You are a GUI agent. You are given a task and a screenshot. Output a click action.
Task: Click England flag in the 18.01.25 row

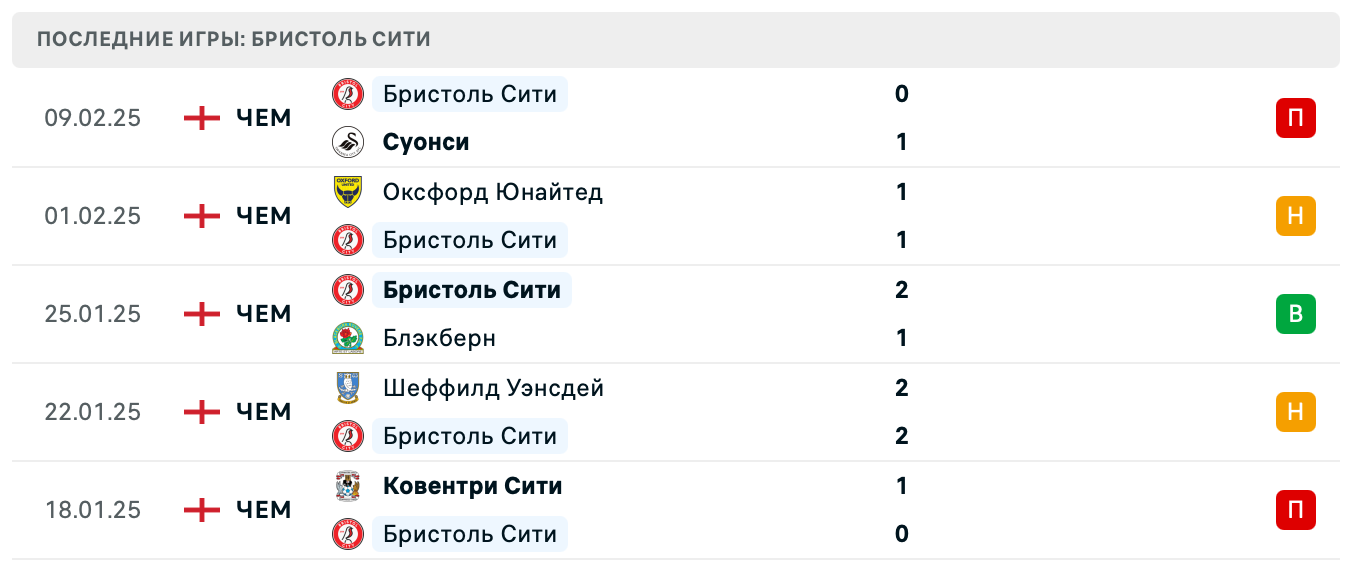click(x=202, y=510)
